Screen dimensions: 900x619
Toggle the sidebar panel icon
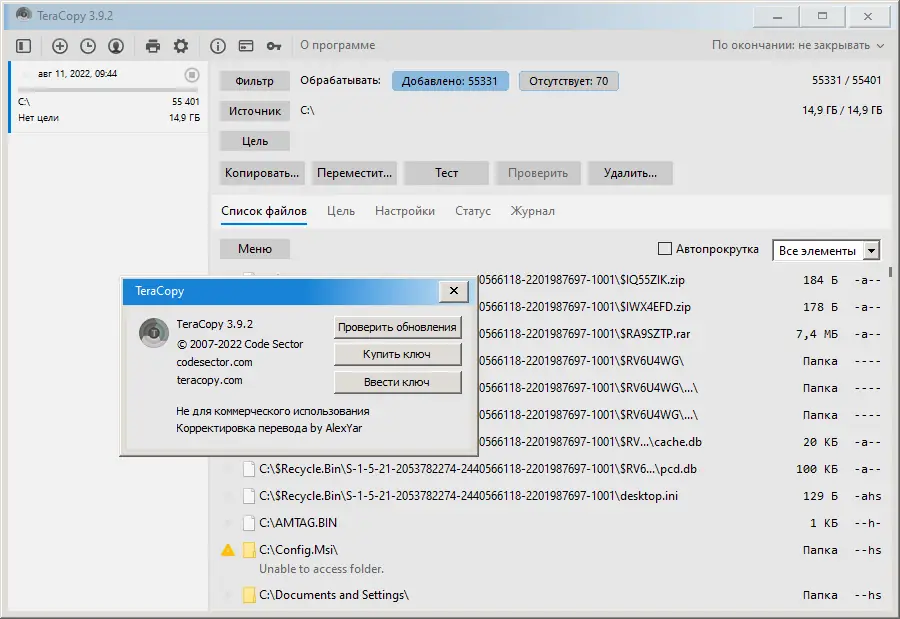(x=24, y=46)
